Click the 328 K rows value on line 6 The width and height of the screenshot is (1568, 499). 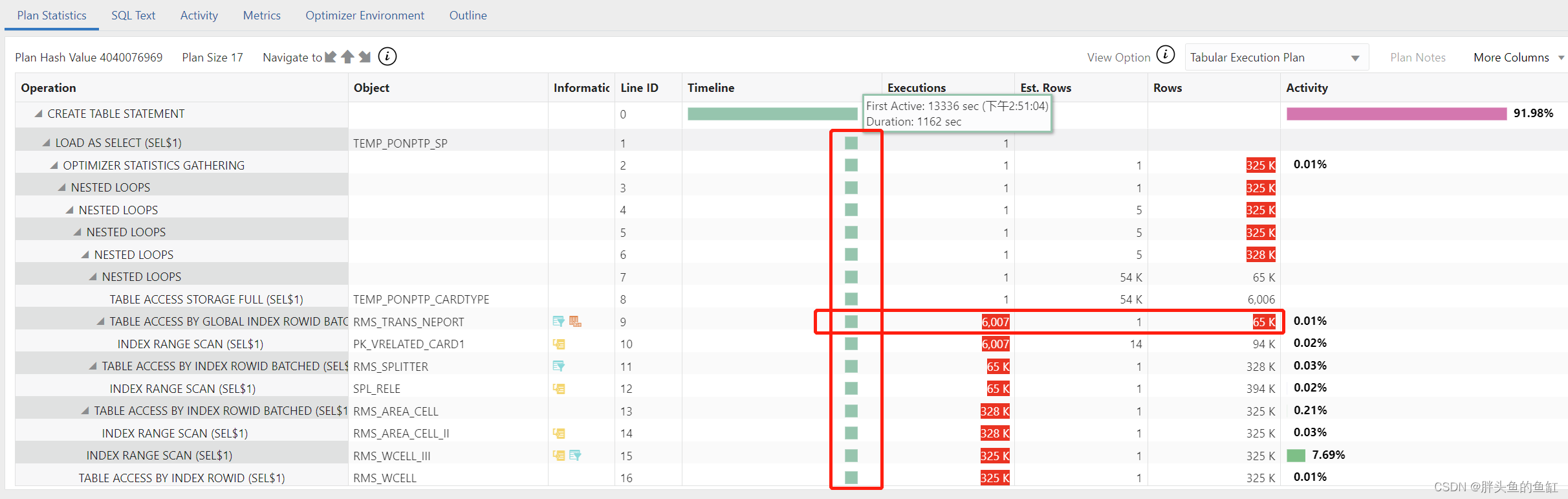coord(1261,255)
